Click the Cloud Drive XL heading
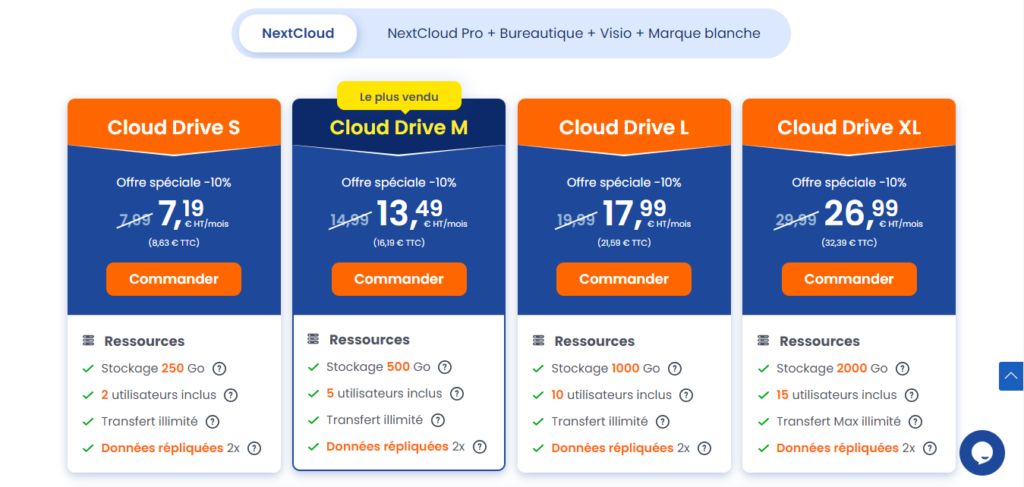Screen dimensions: 1024x487 coord(849,127)
